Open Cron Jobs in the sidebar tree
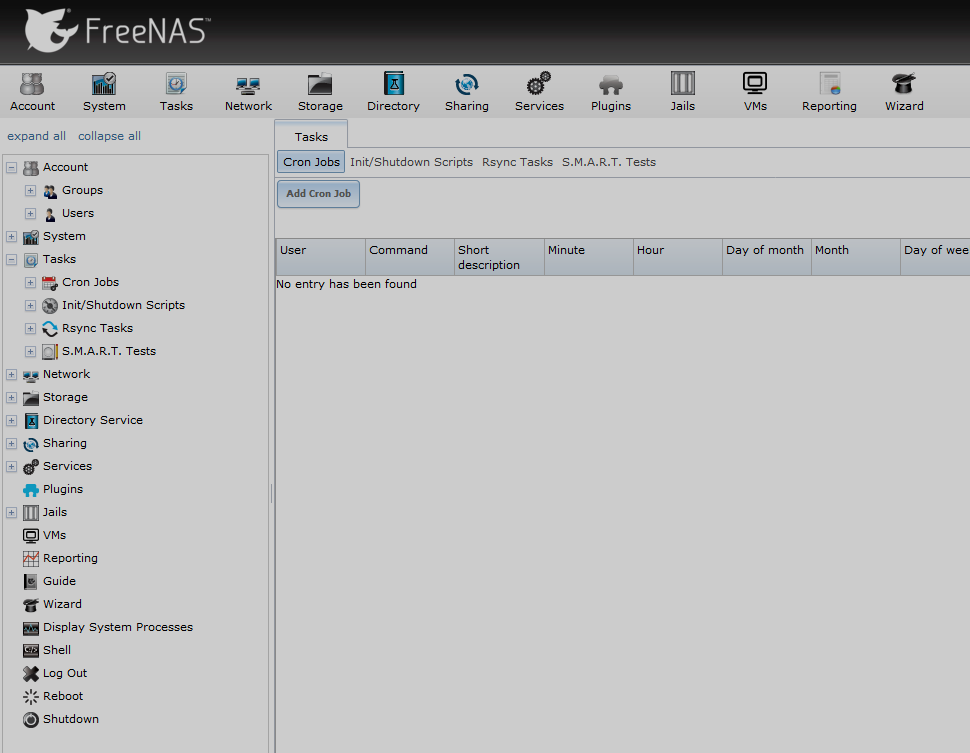Screen dimensions: 970x753 pos(90,282)
